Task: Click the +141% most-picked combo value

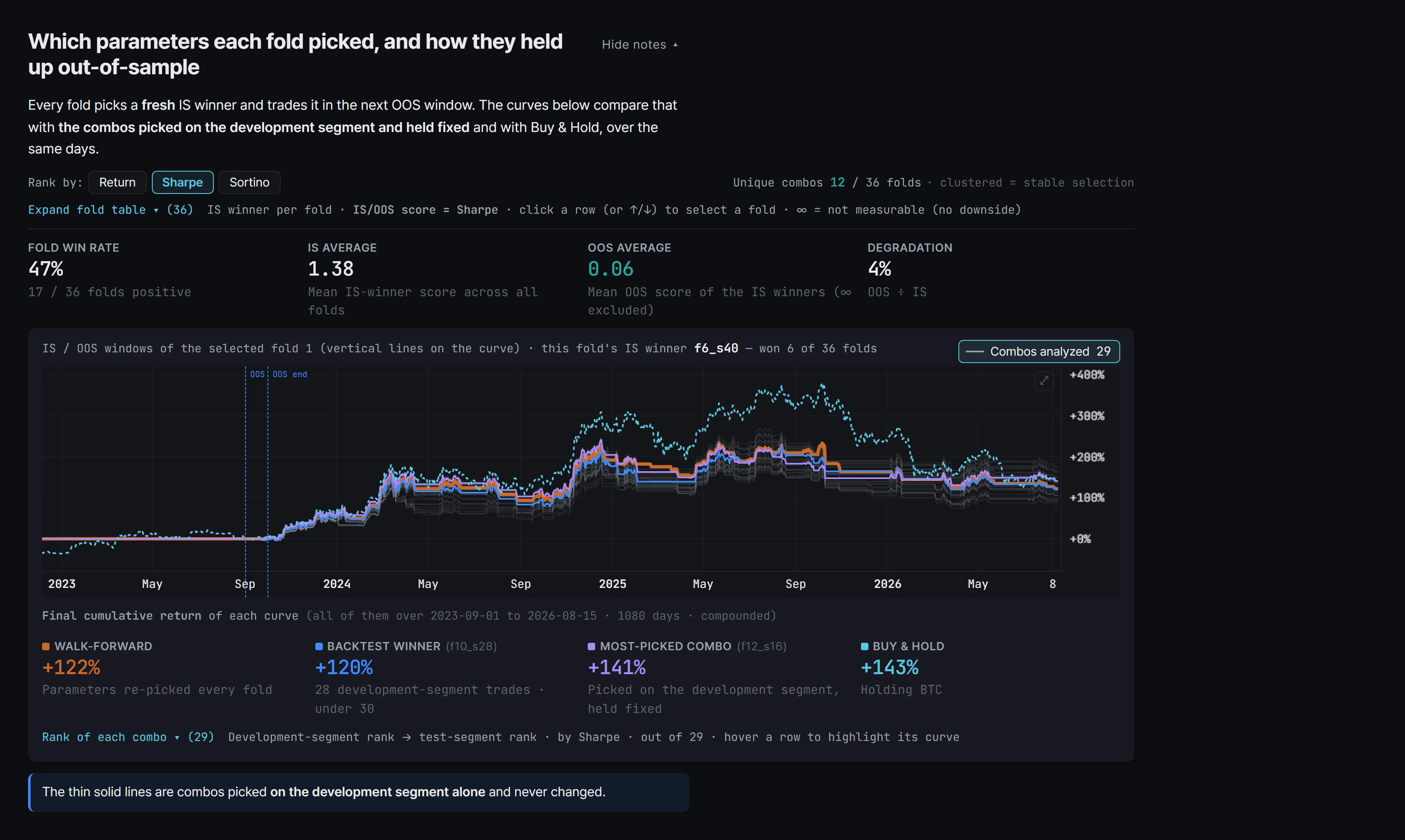Action: pyautogui.click(x=617, y=668)
